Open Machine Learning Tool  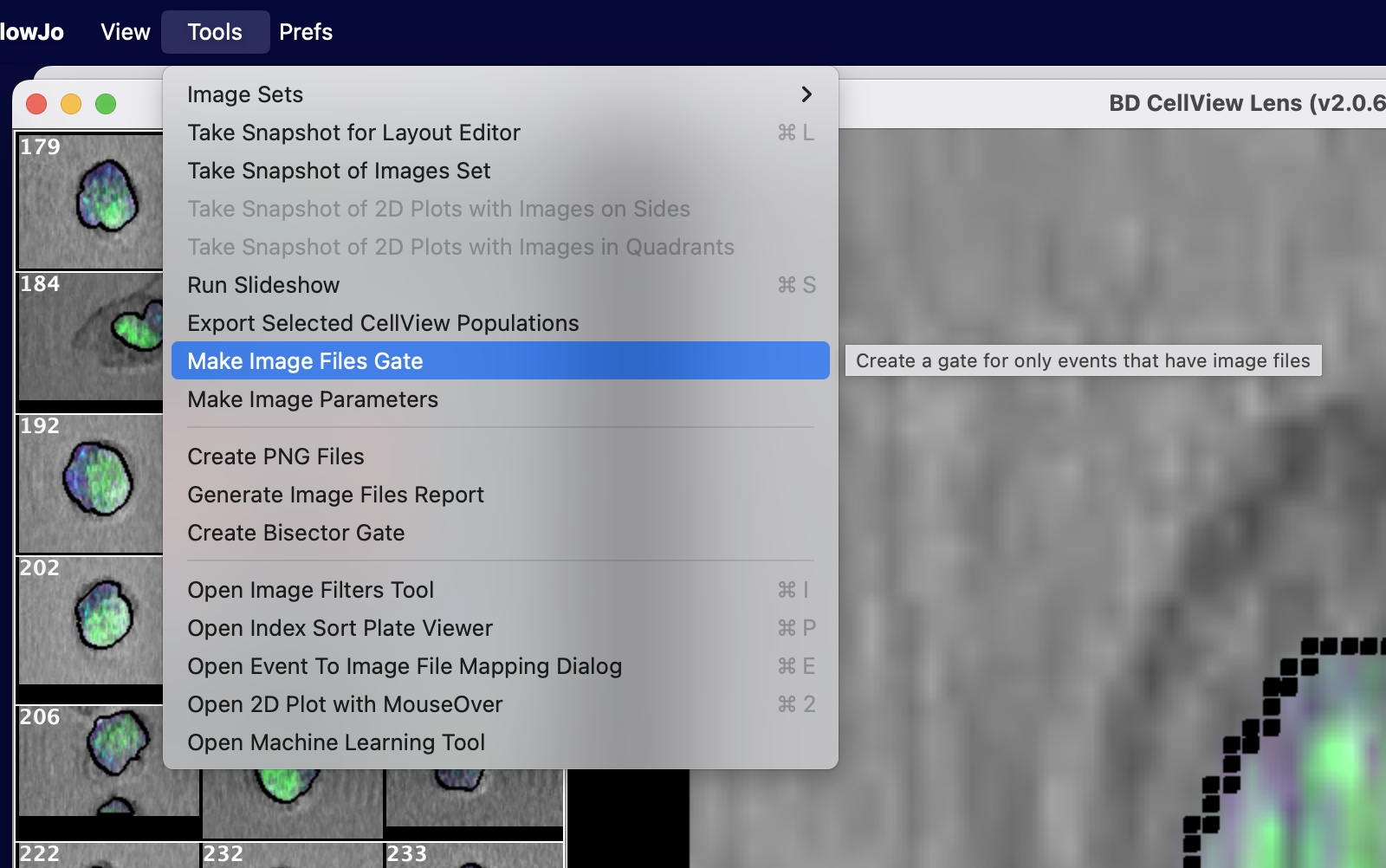pyautogui.click(x=501, y=742)
